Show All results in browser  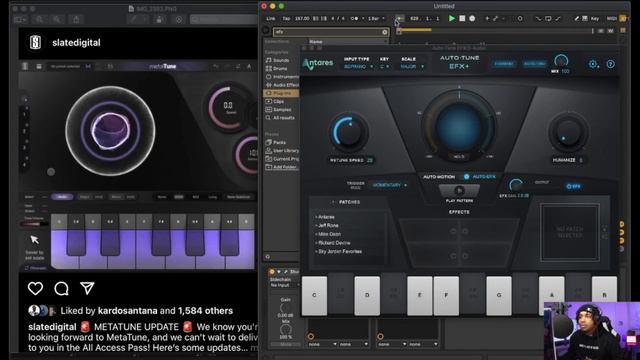tap(280, 118)
